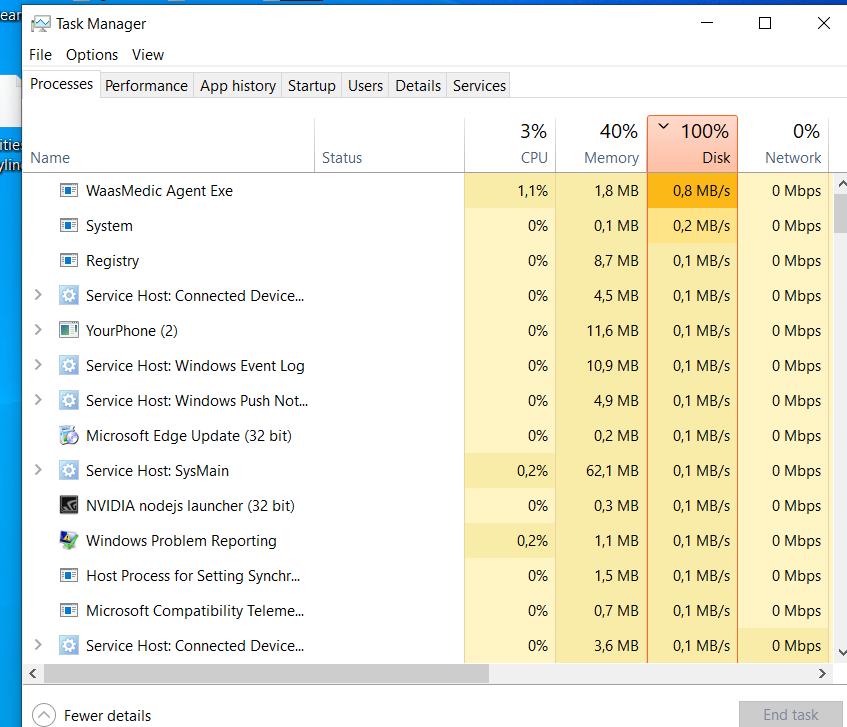Click the System process icon

(69, 226)
